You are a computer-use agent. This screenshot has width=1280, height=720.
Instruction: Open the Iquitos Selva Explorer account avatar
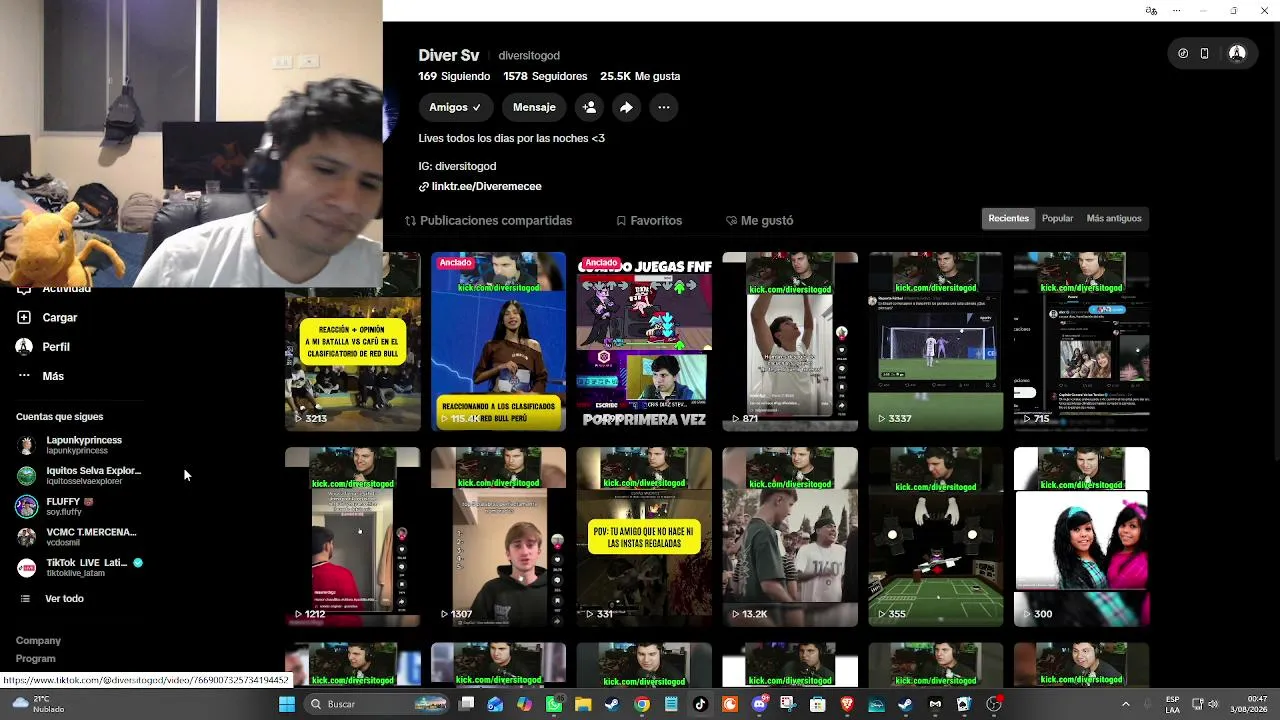pyautogui.click(x=26, y=475)
